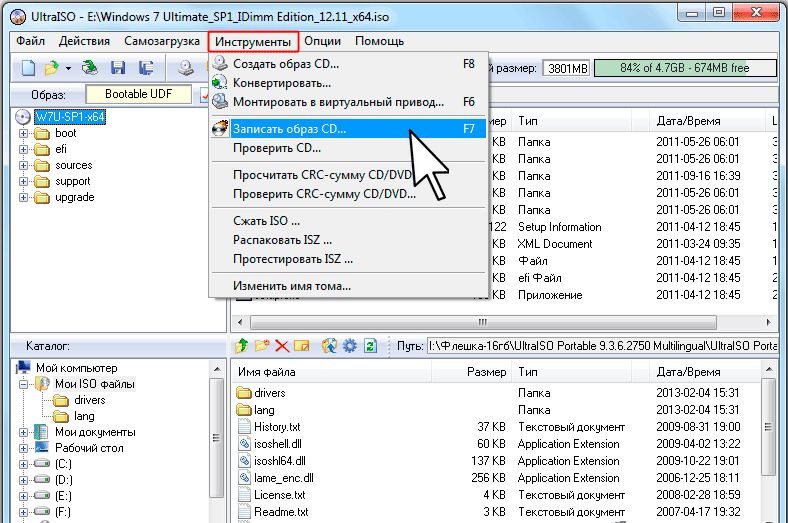This screenshot has height=523, width=788.
Task: Click the green Refresh page icon
Action: click(370, 346)
